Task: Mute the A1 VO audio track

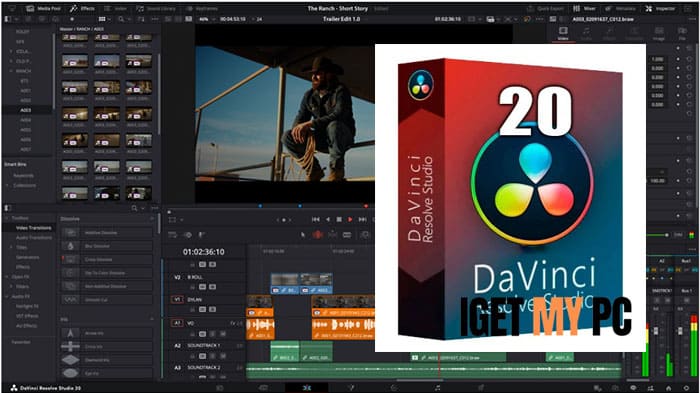Action: 223,334
